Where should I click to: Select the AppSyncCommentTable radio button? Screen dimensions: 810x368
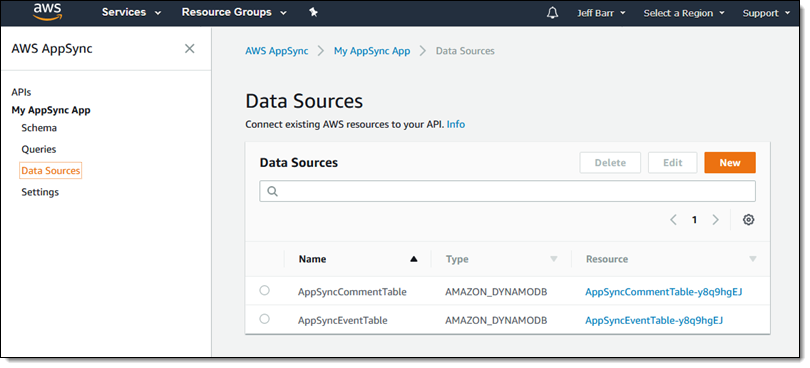point(264,290)
